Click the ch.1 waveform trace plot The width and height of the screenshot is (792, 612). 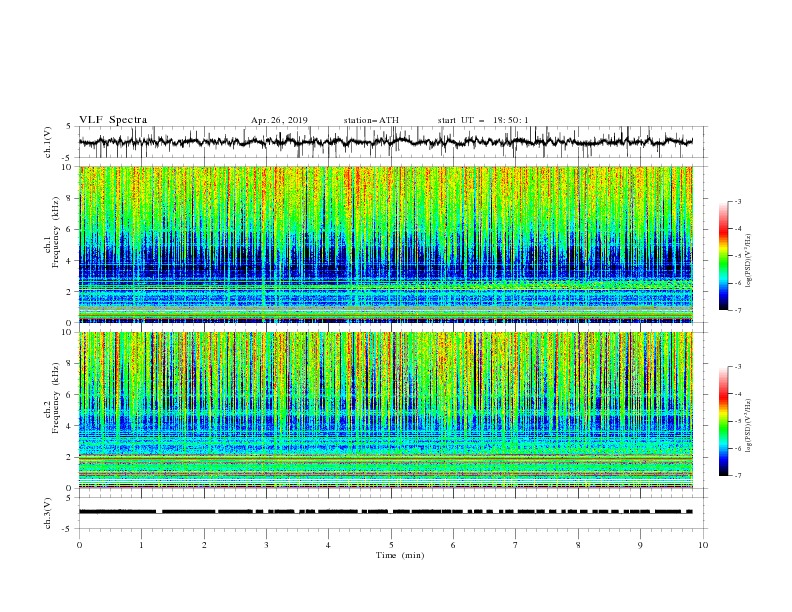[x=386, y=142]
